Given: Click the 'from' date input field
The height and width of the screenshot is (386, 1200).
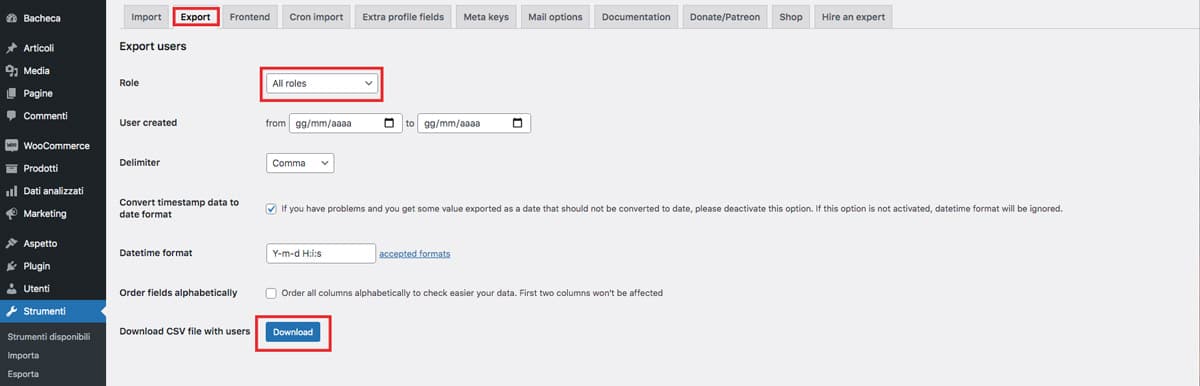Looking at the screenshot, I should click(x=345, y=123).
